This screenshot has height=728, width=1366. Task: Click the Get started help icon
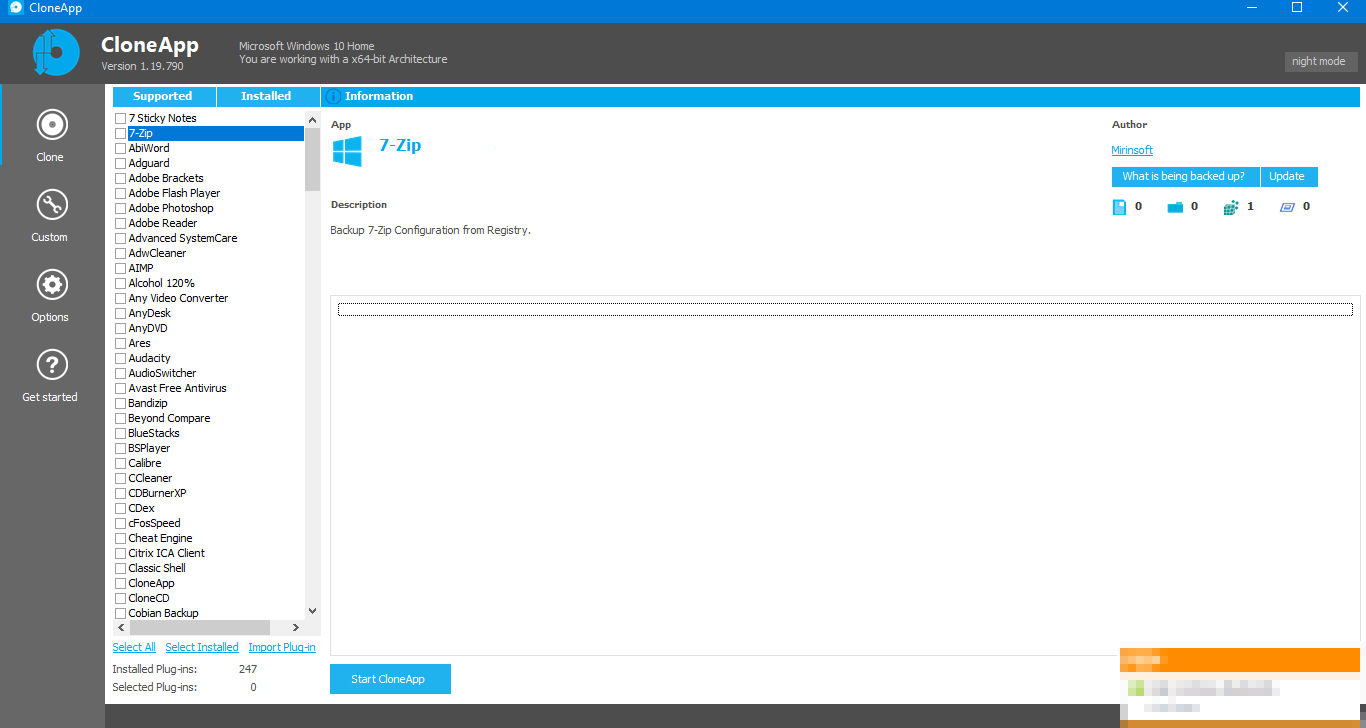coord(50,364)
